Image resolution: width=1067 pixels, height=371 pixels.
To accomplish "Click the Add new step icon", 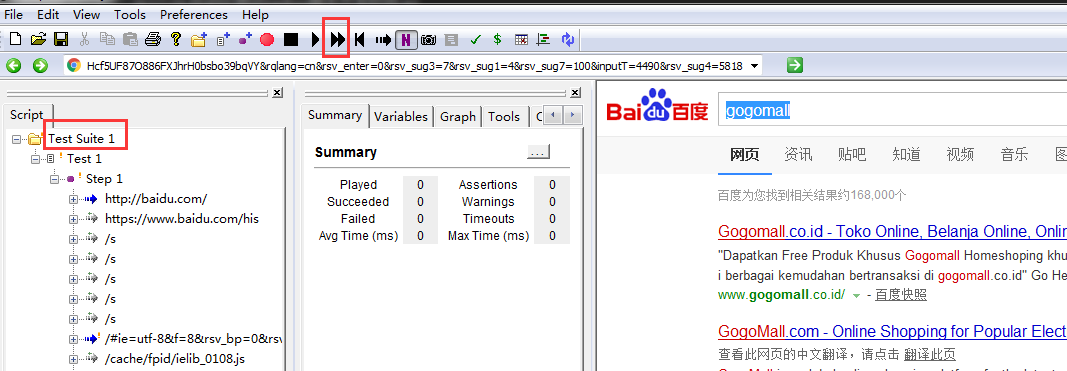I will (x=245, y=39).
